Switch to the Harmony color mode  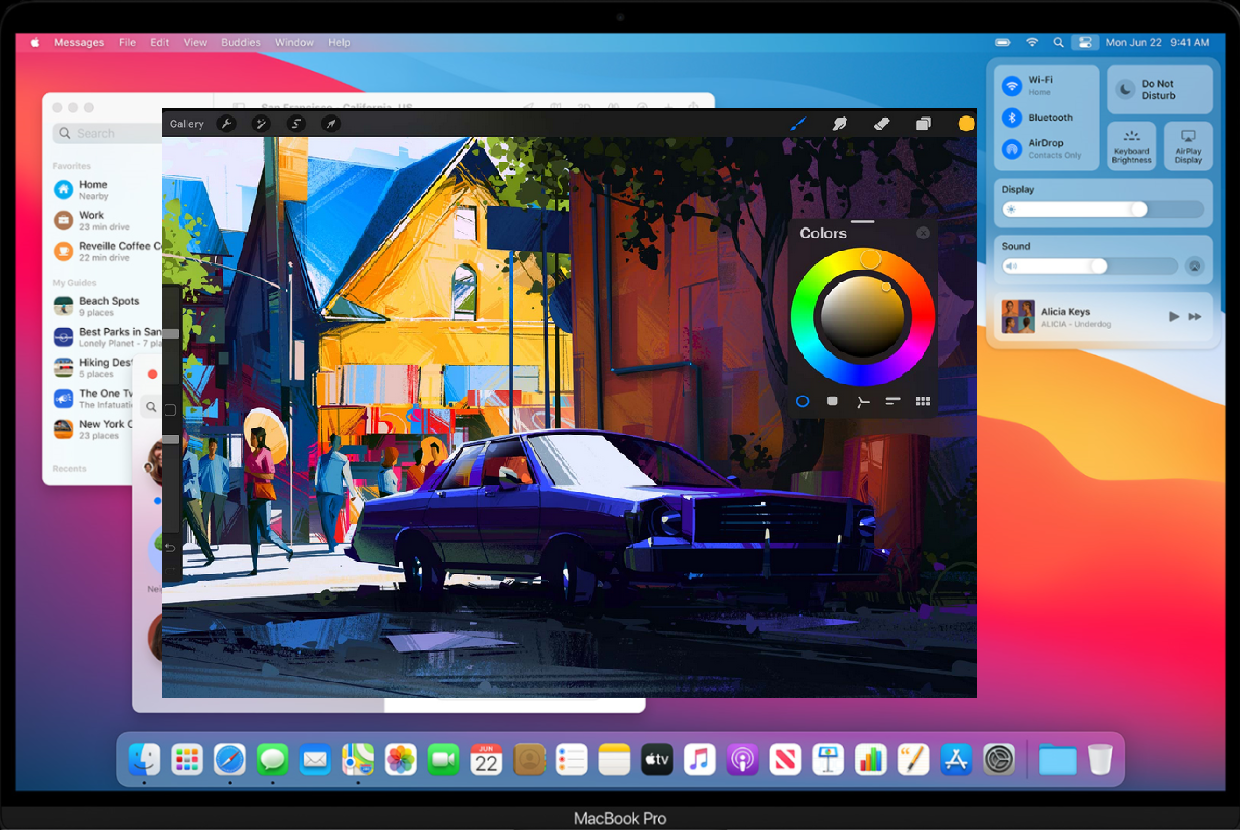[x=862, y=401]
